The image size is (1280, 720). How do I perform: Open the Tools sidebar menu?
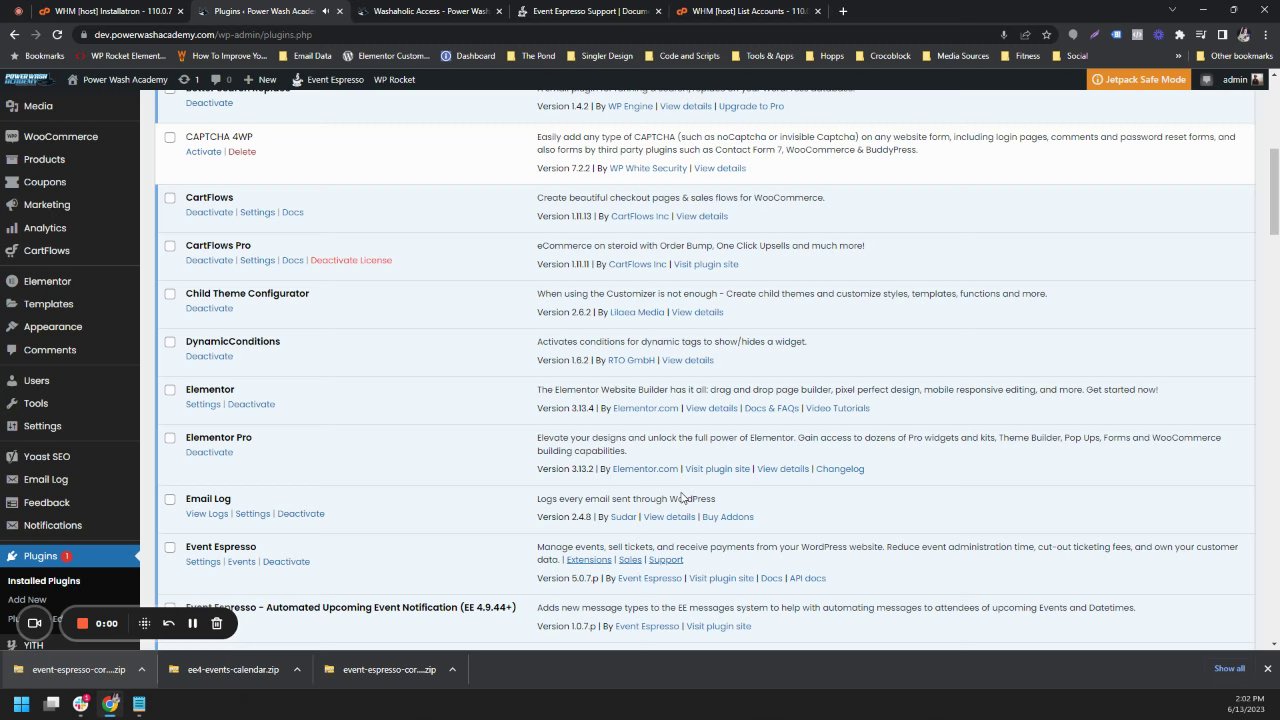coord(36,403)
